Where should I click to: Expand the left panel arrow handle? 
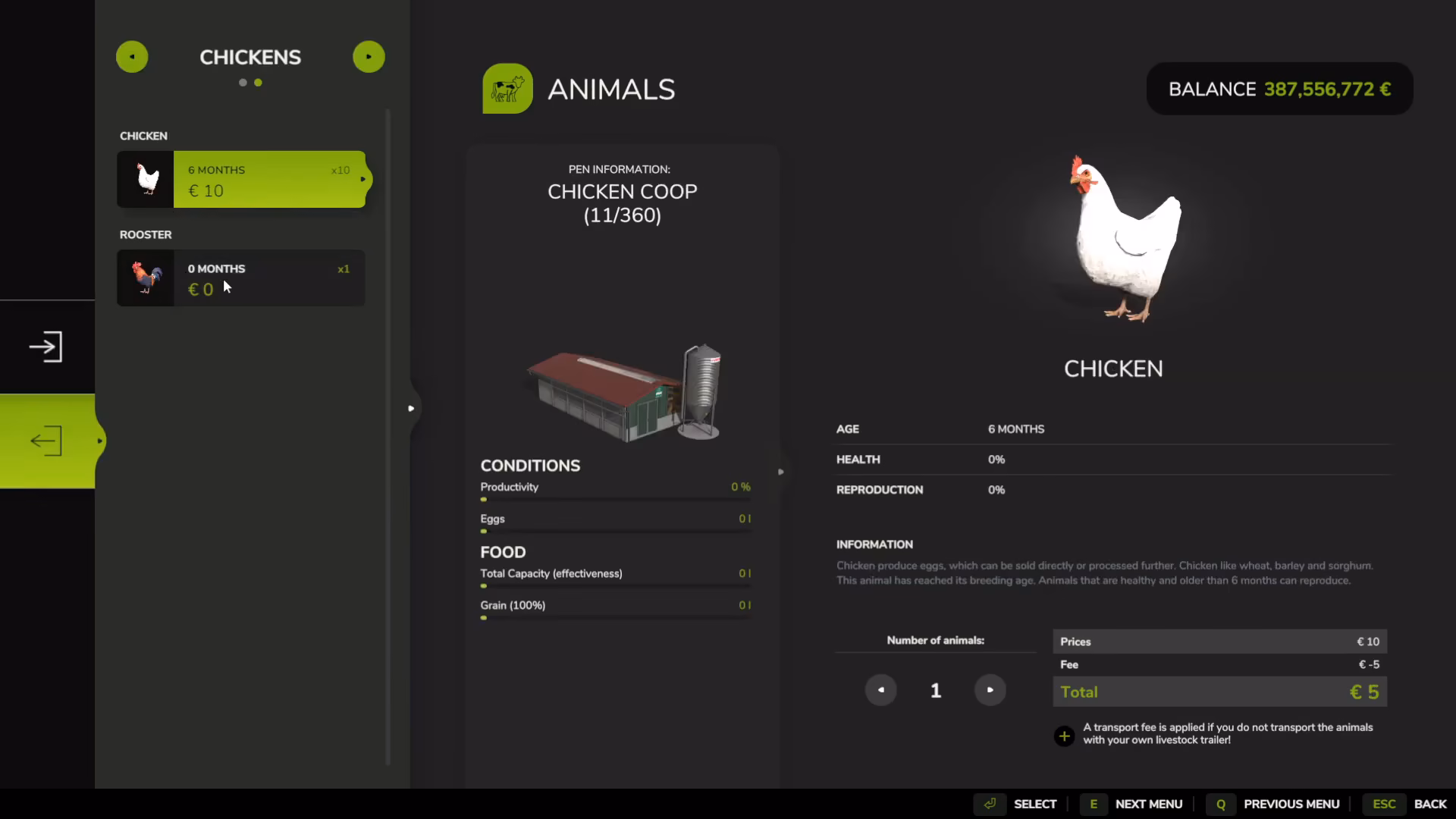click(x=411, y=408)
